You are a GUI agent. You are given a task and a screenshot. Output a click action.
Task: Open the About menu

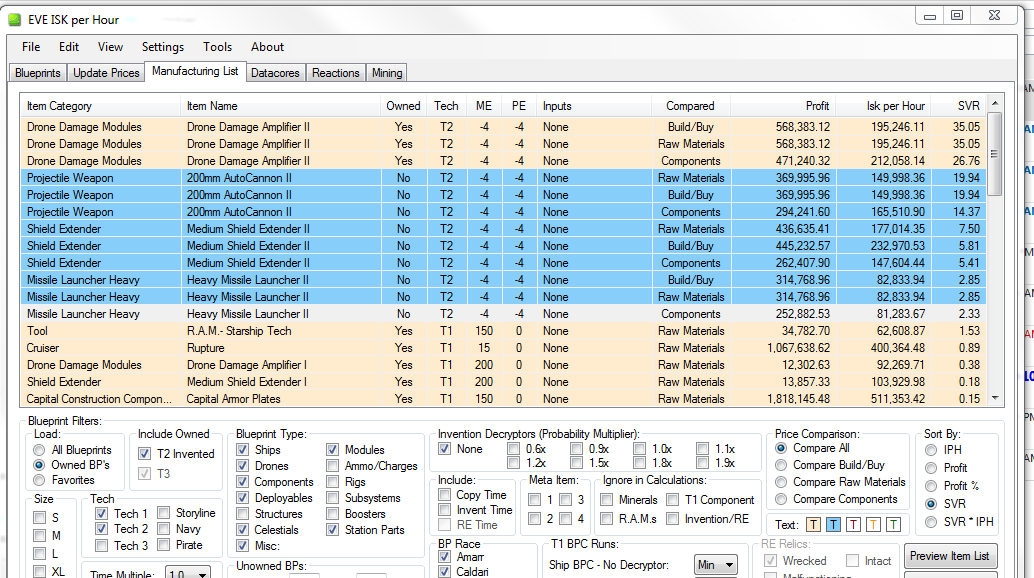click(267, 47)
